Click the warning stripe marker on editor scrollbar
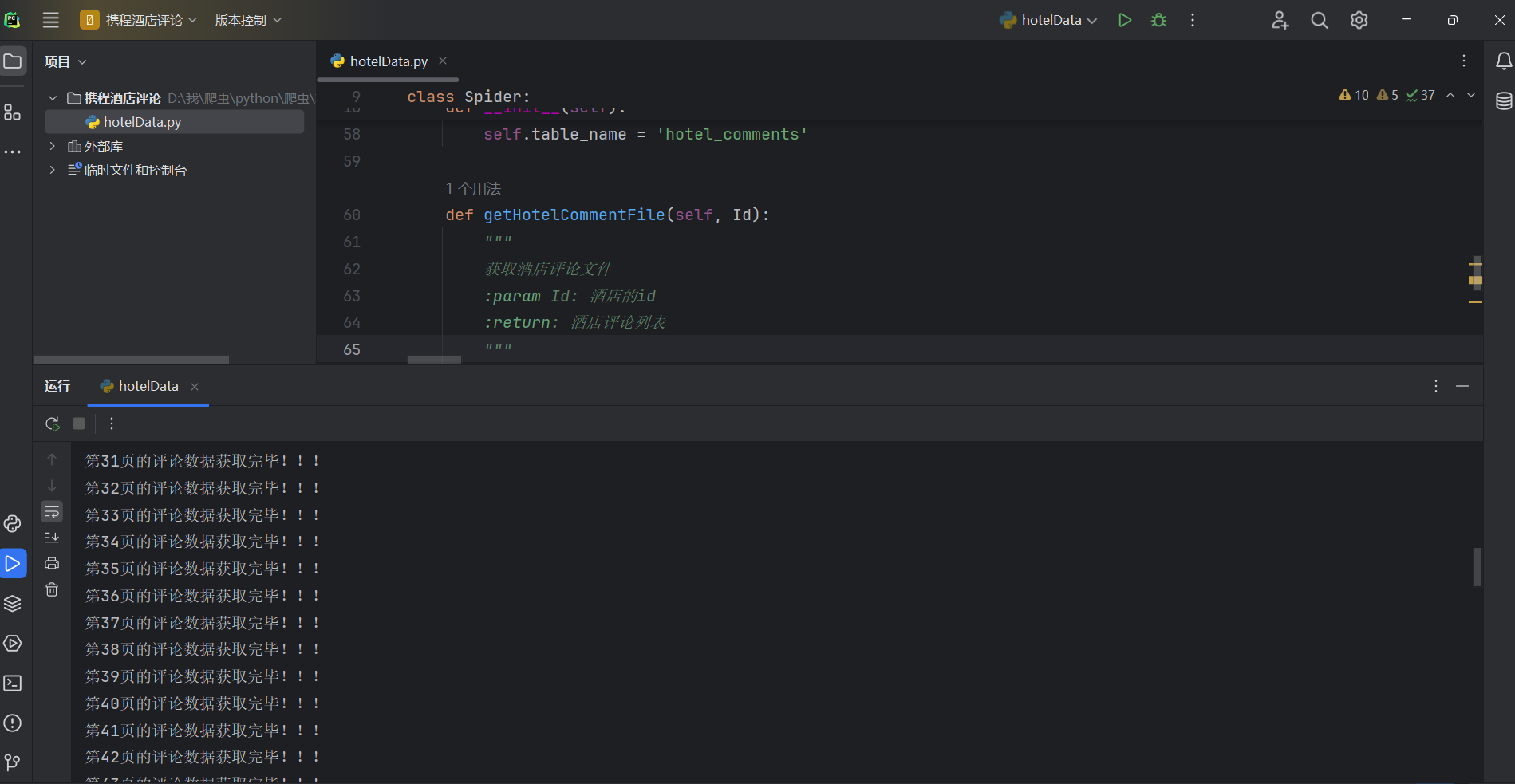 pyautogui.click(x=1475, y=280)
